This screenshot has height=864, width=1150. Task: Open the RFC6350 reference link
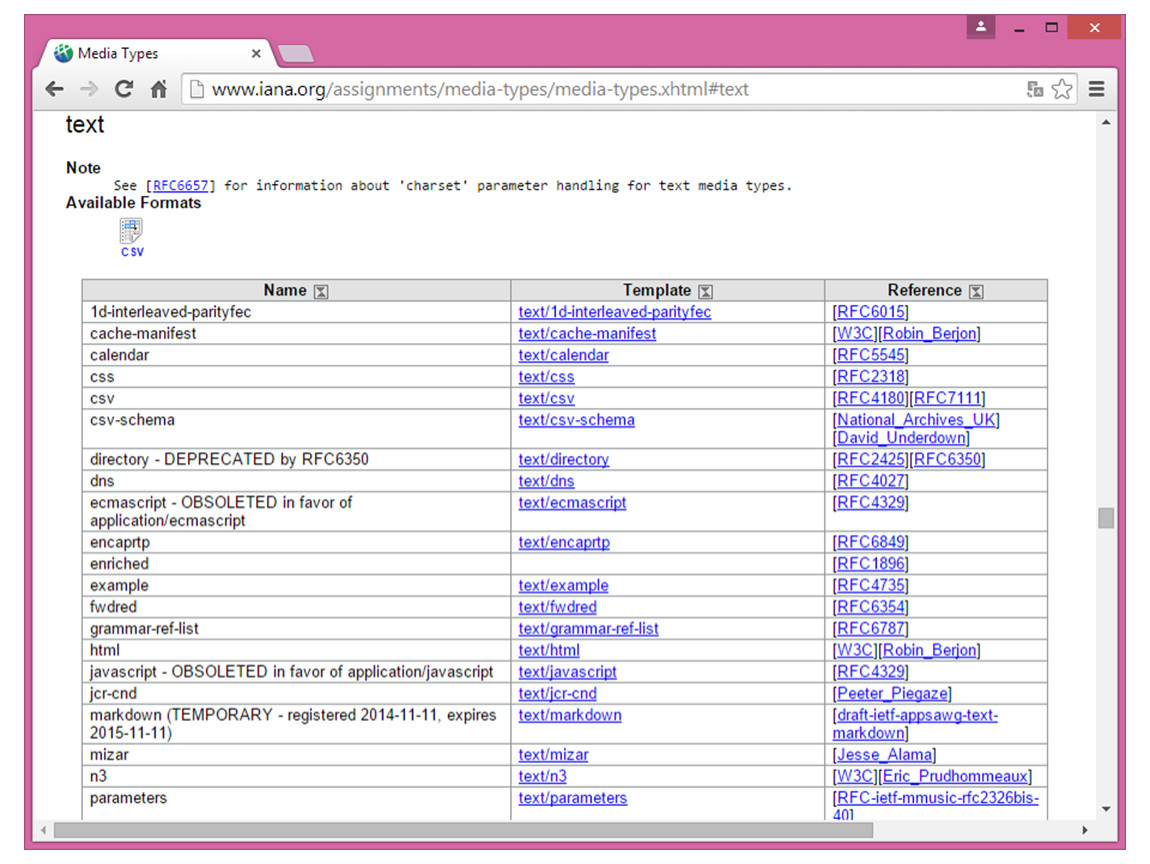[948, 459]
